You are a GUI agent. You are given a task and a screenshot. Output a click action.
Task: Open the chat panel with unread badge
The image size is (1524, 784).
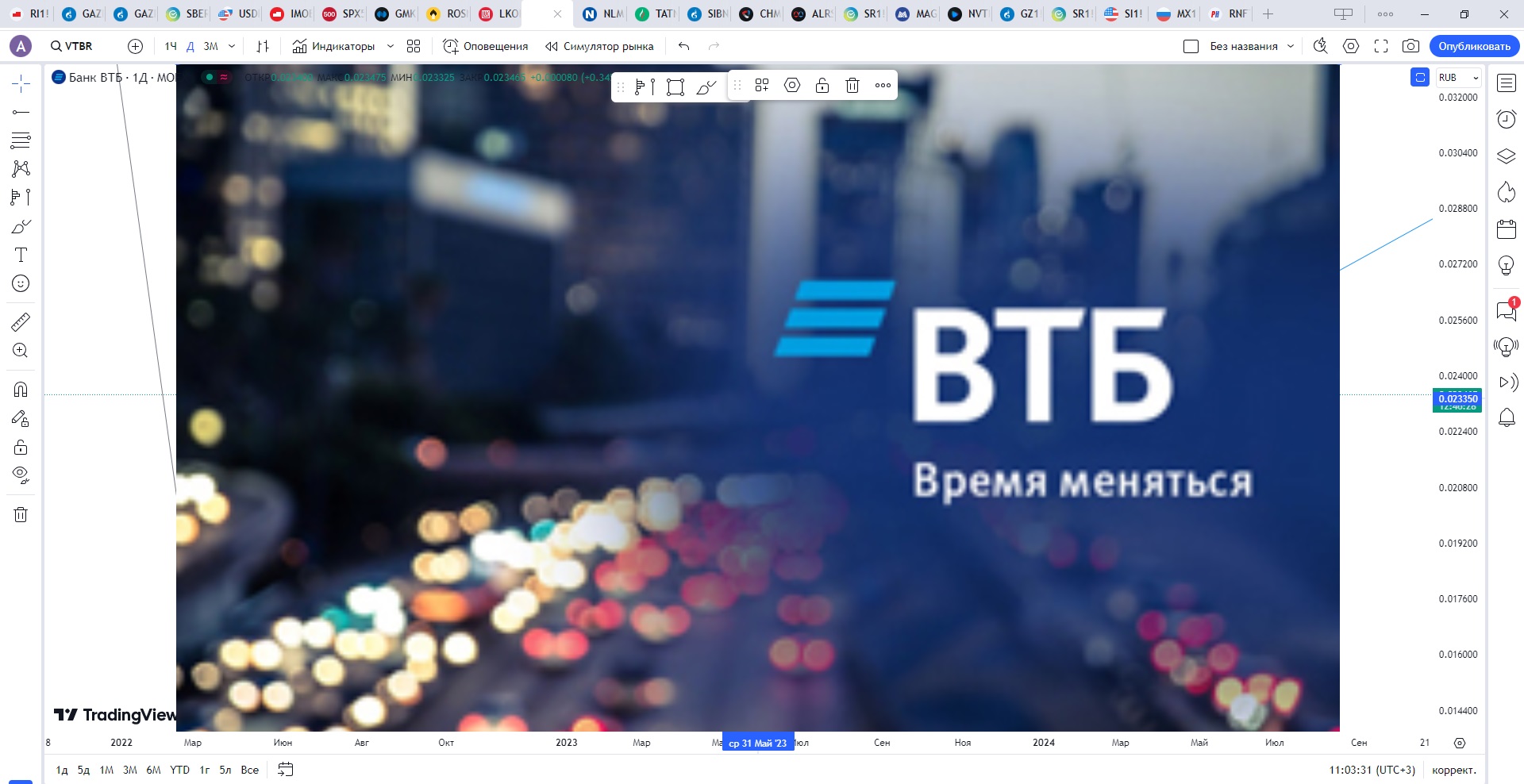[x=1506, y=309]
